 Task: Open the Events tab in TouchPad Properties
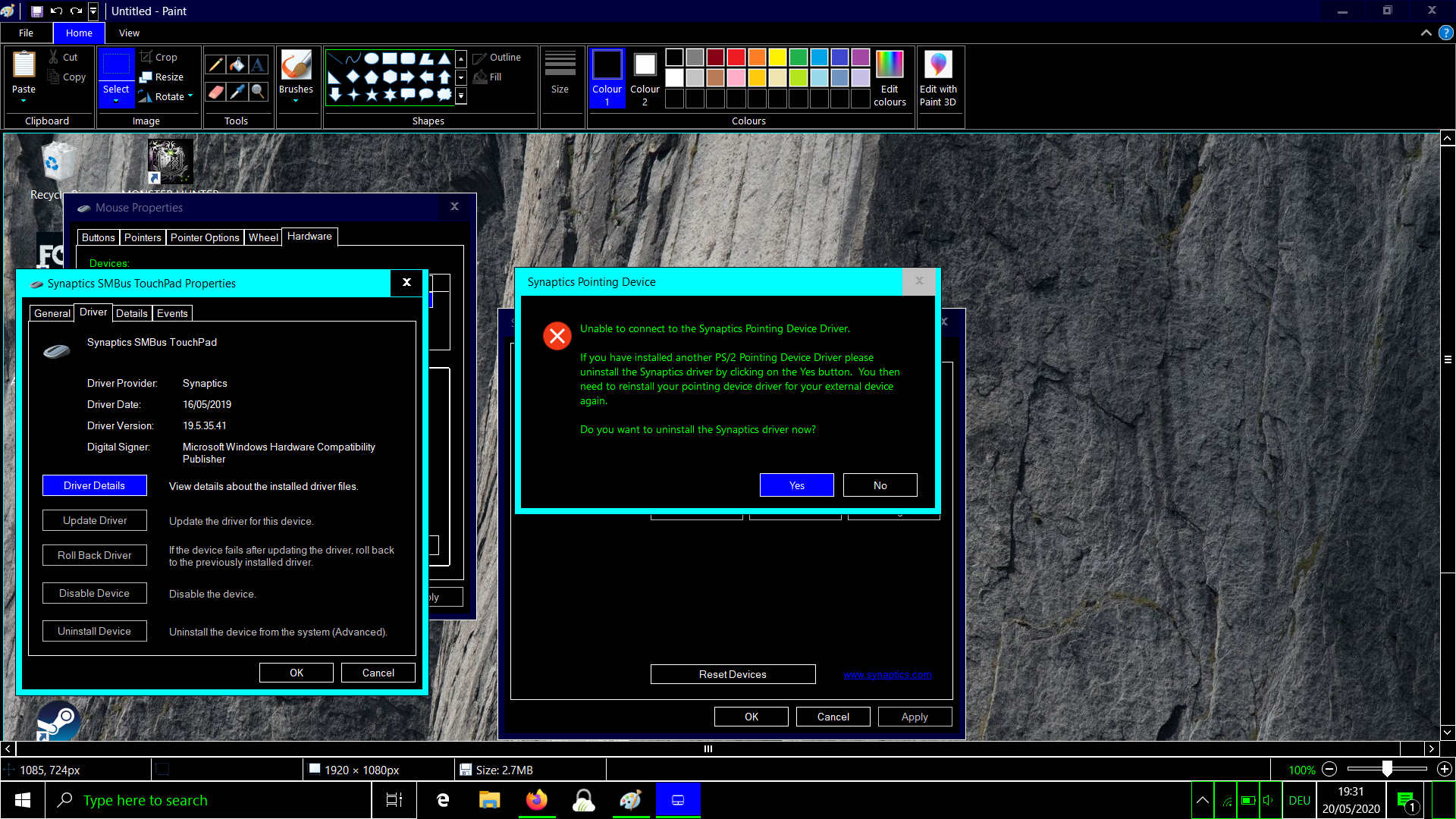point(172,313)
